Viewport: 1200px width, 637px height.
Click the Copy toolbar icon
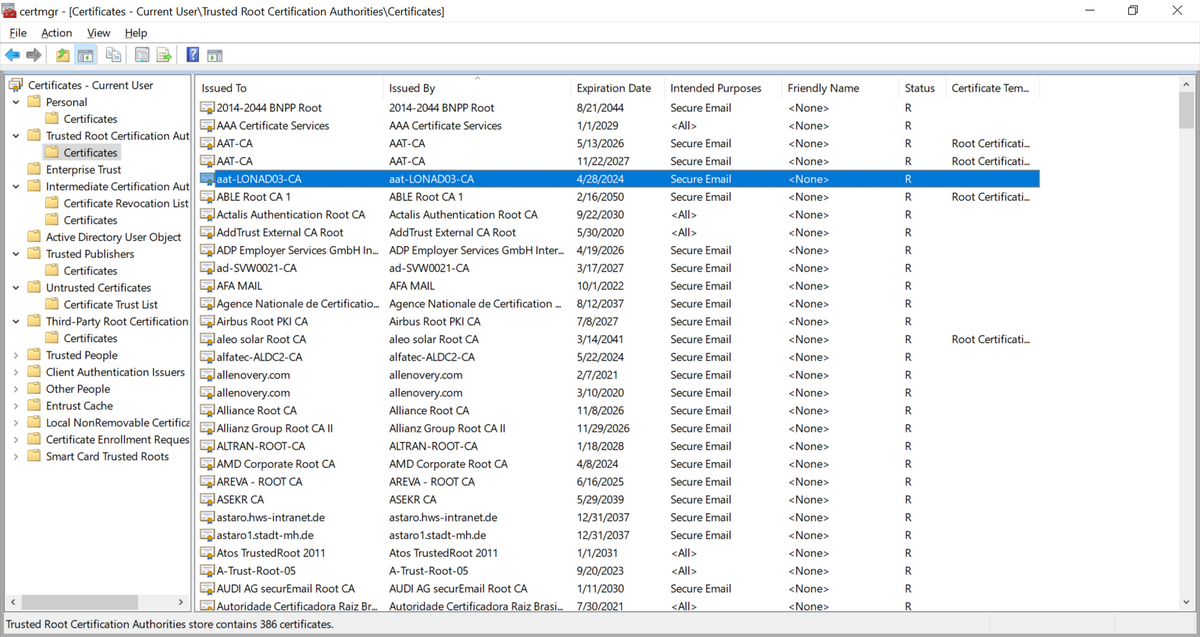(x=113, y=55)
